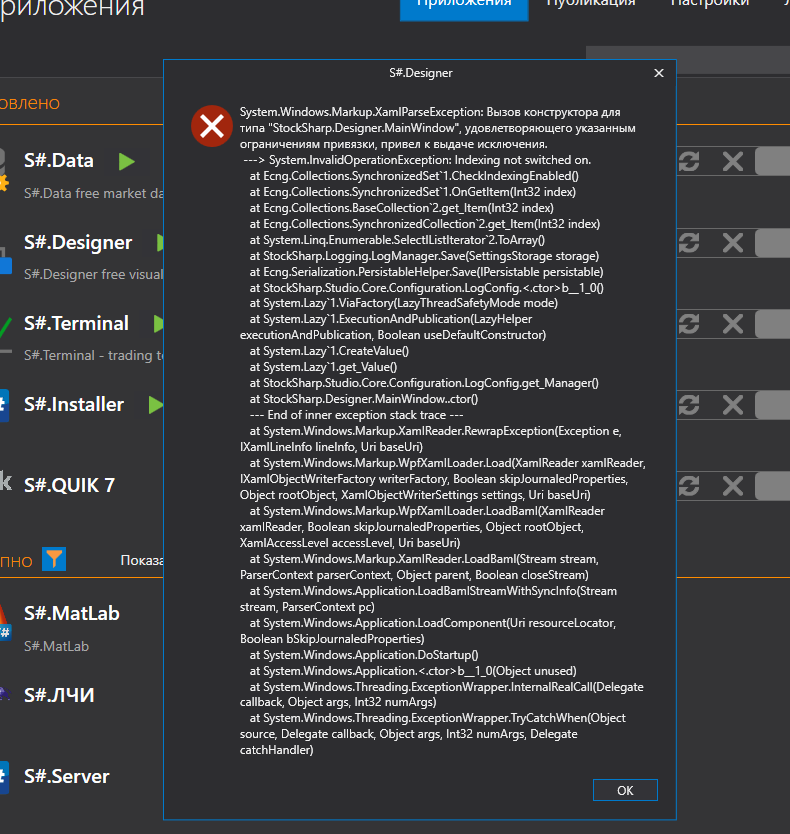
Task: Refresh the S#.Installer row
Action: tap(690, 405)
